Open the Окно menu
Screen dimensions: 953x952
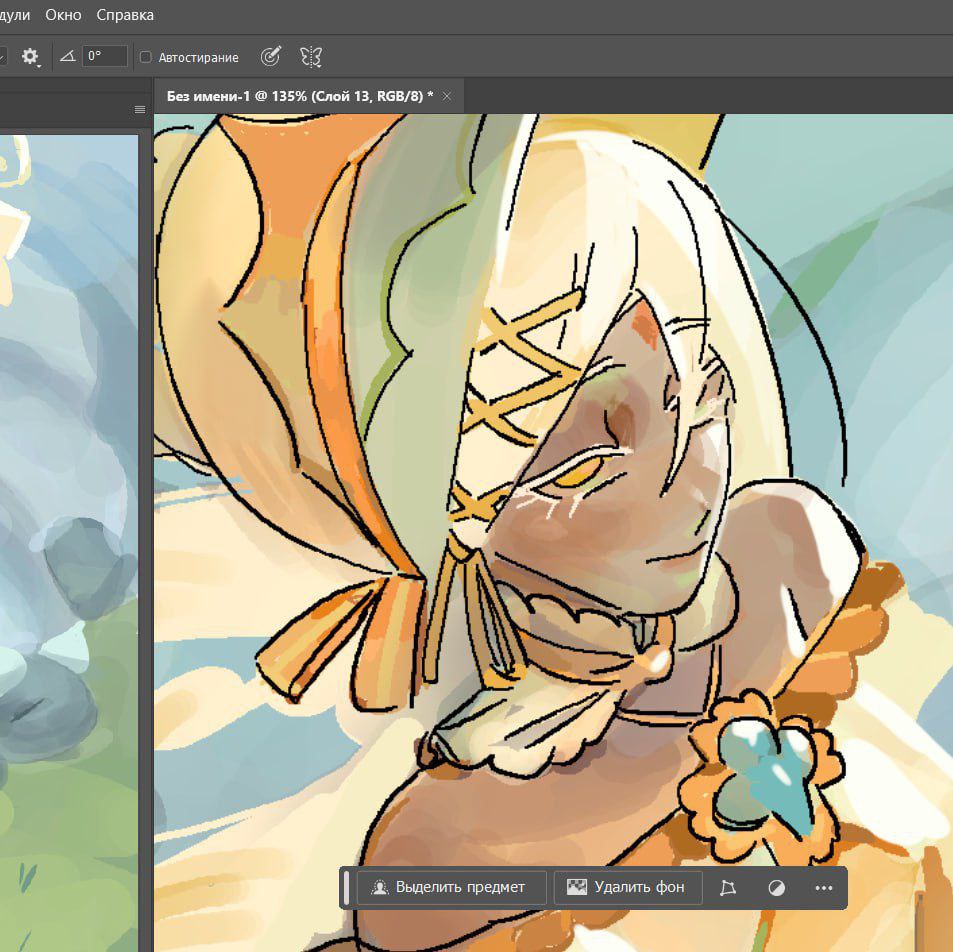coord(63,15)
